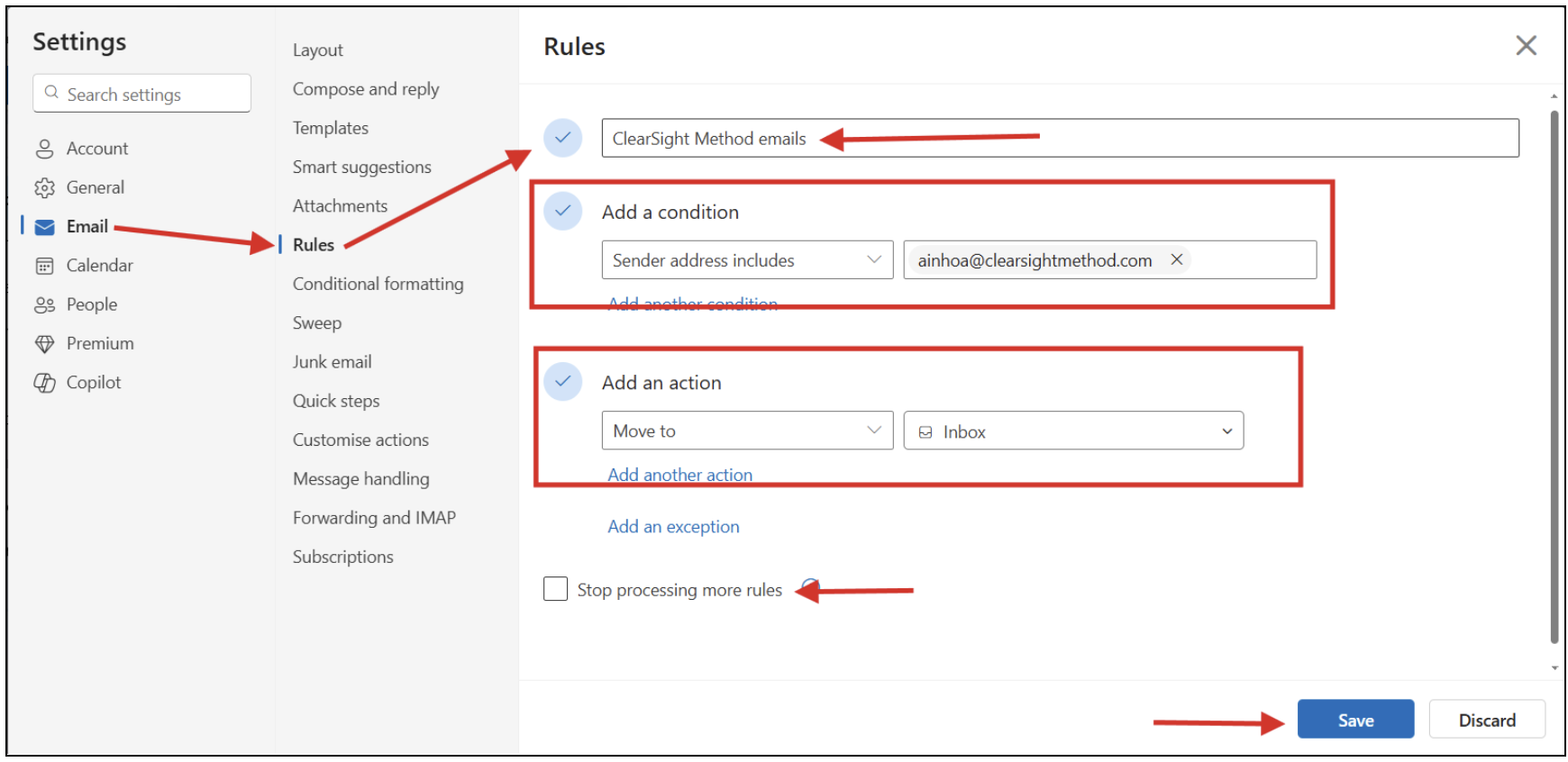Click the Calendar icon in sidebar
The image size is (1568, 762).
44,266
